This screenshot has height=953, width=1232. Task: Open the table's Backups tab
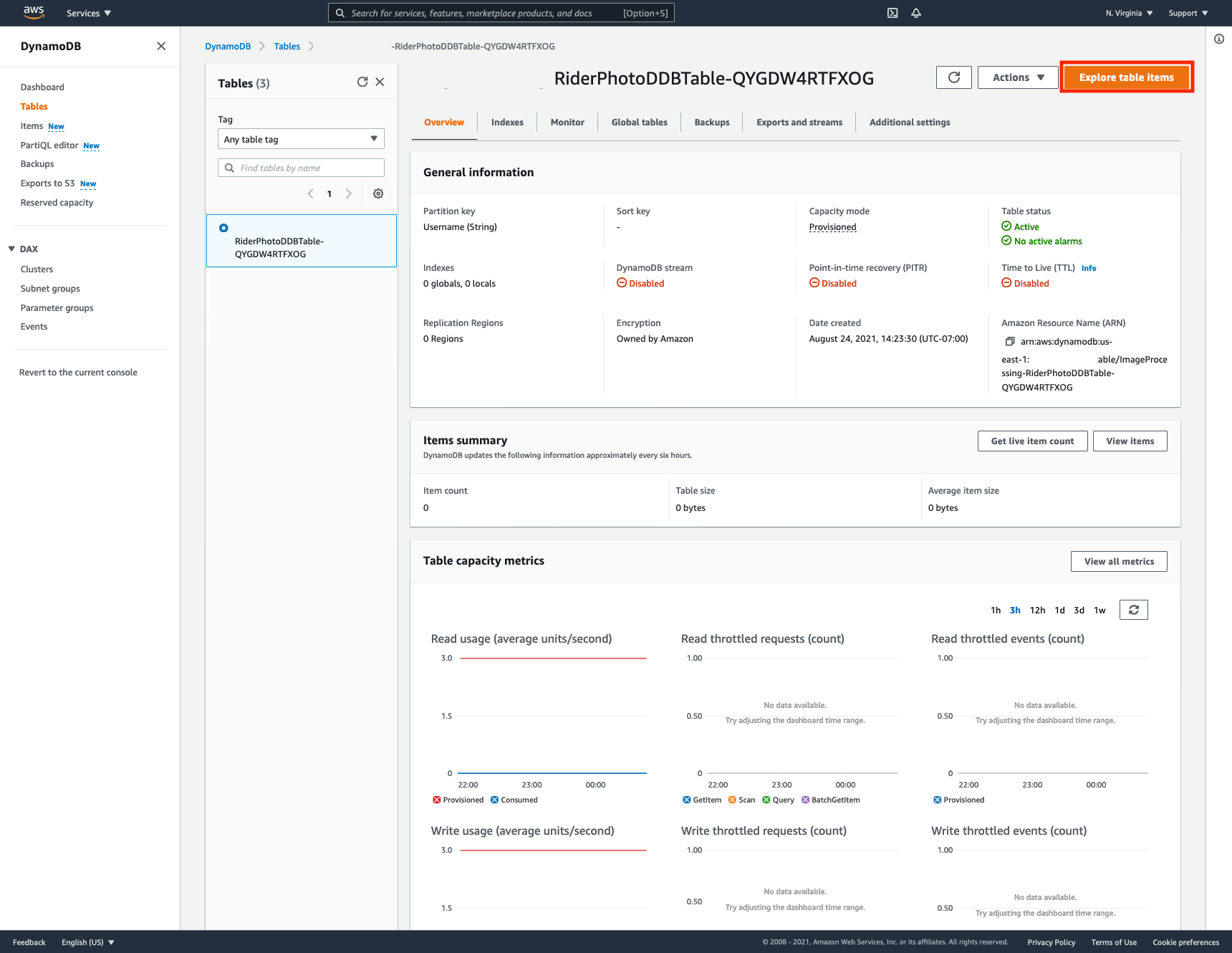pyautogui.click(x=712, y=123)
